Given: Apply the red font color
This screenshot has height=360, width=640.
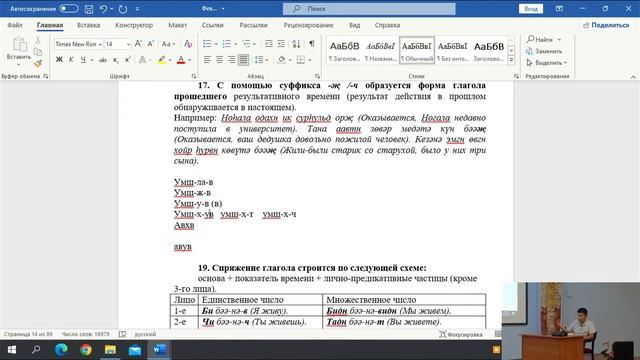Looking at the screenshot, I should pyautogui.click(x=181, y=60).
